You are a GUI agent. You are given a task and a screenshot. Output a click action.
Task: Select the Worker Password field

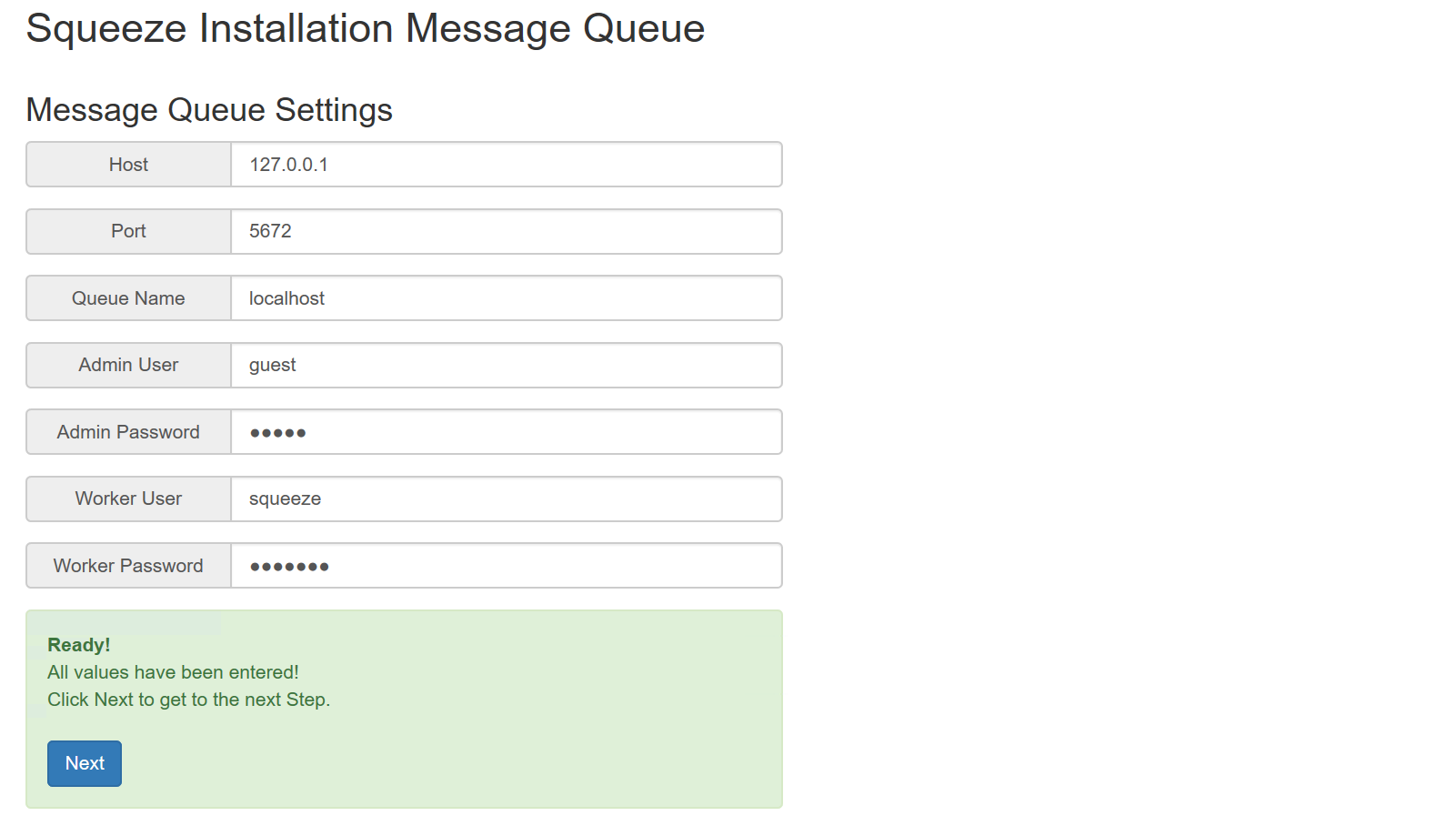[x=506, y=566]
